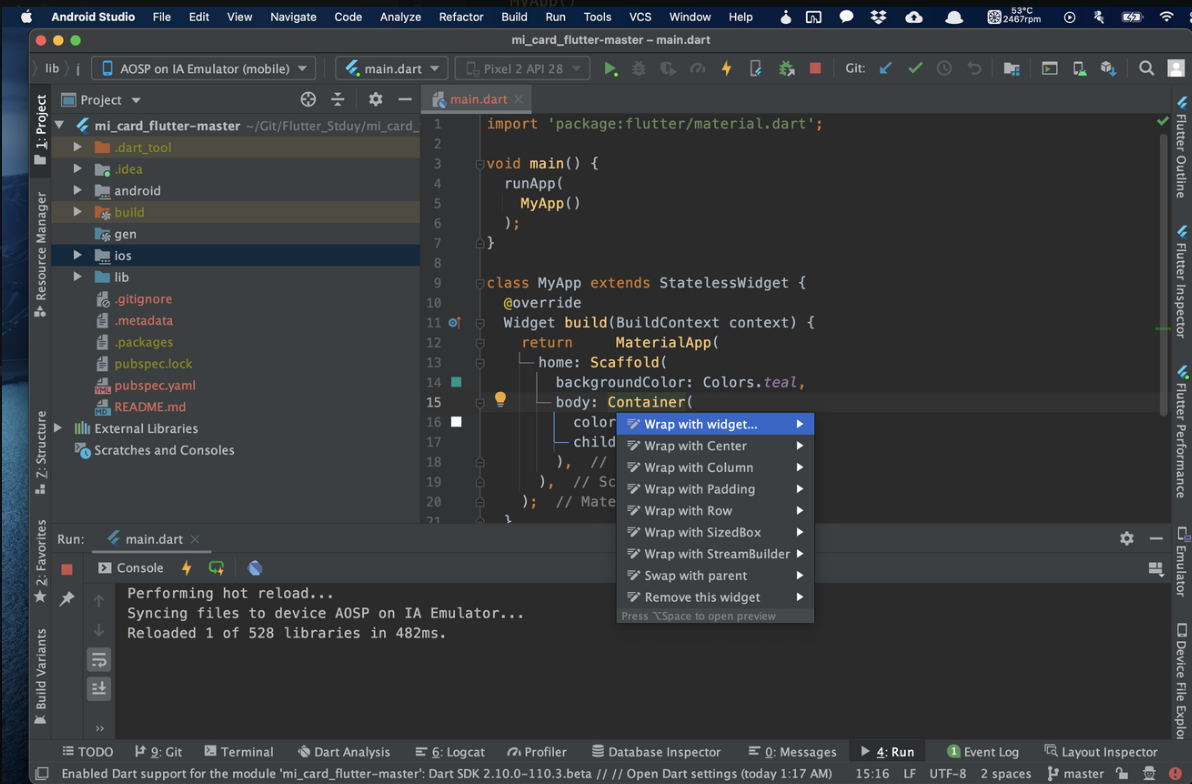Click the teal color swatch on line 14
This screenshot has width=1192, height=784.
(456, 382)
